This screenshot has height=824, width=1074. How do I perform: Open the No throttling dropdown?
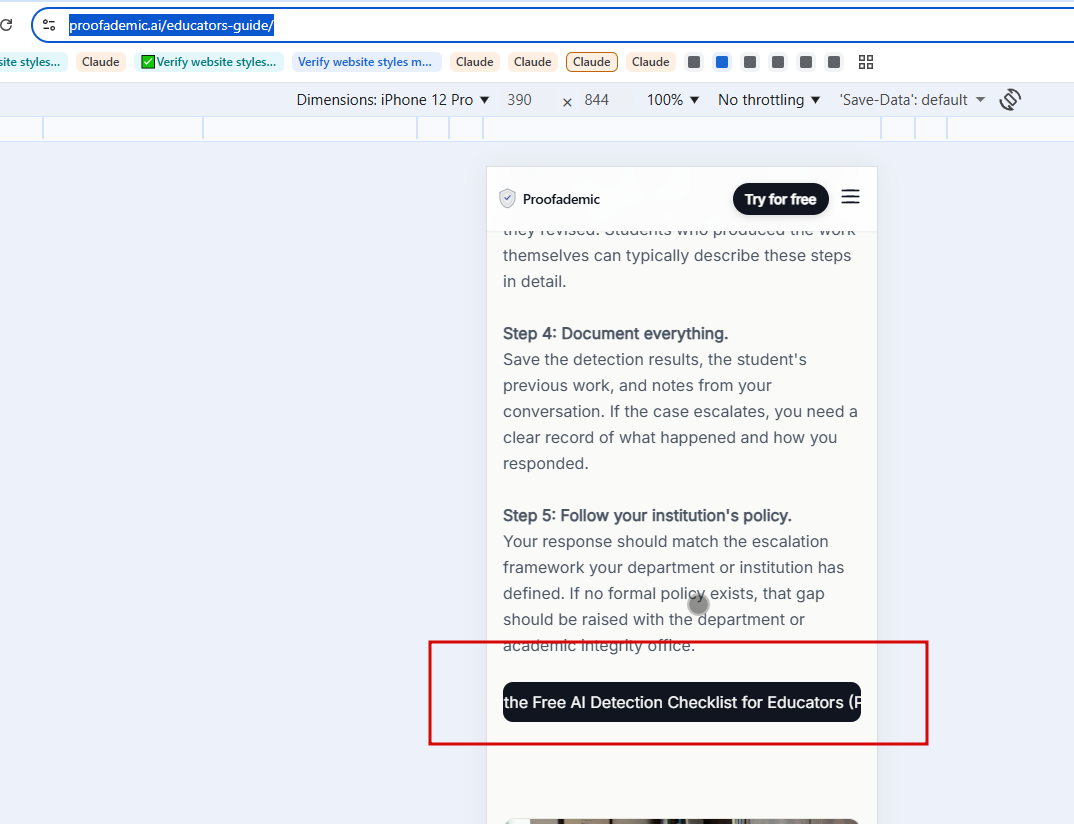point(769,100)
